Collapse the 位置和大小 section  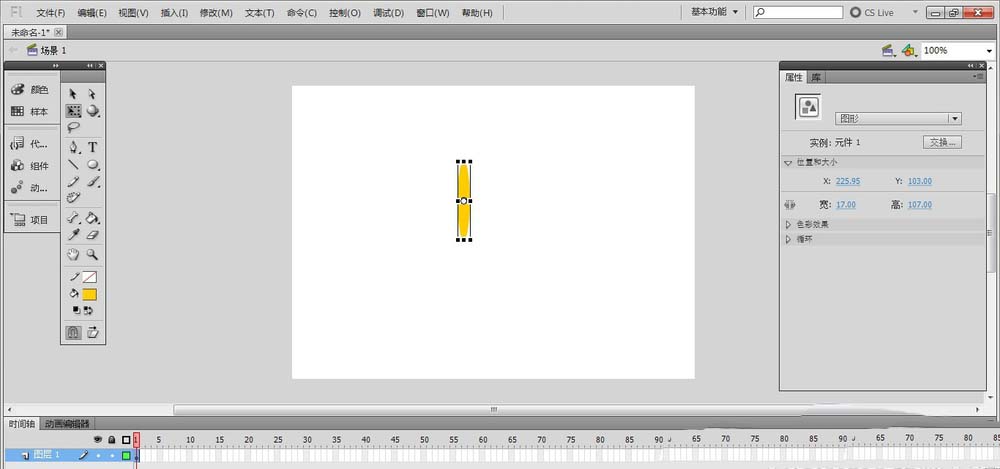[788, 163]
